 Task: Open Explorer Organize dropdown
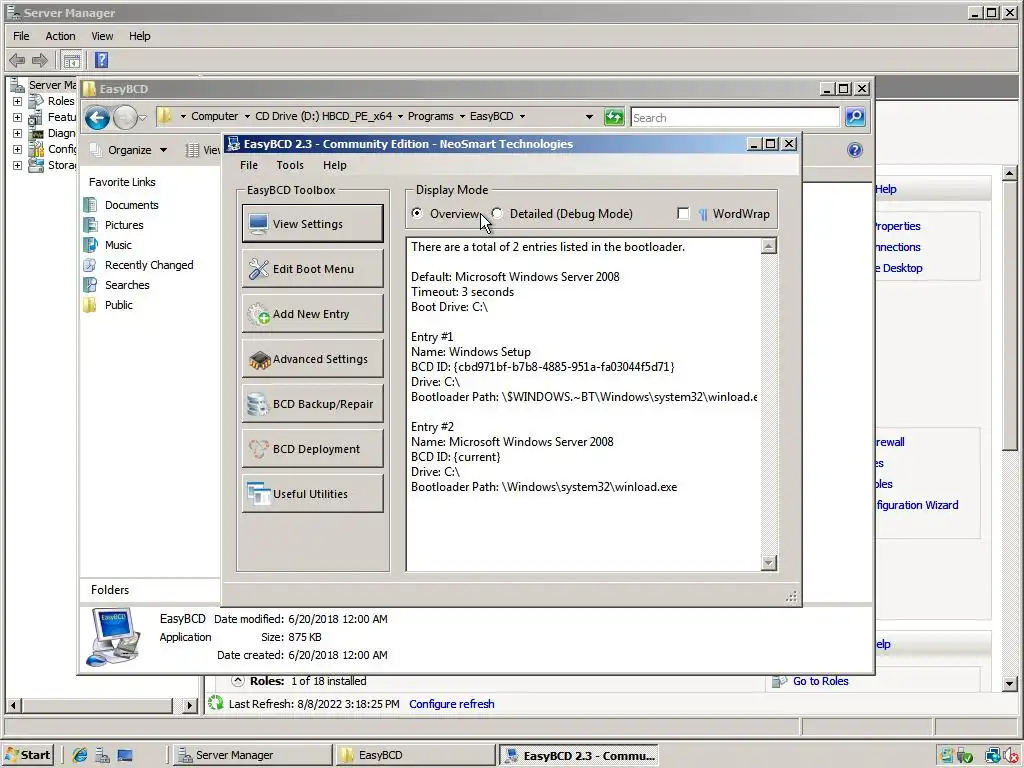coord(129,150)
